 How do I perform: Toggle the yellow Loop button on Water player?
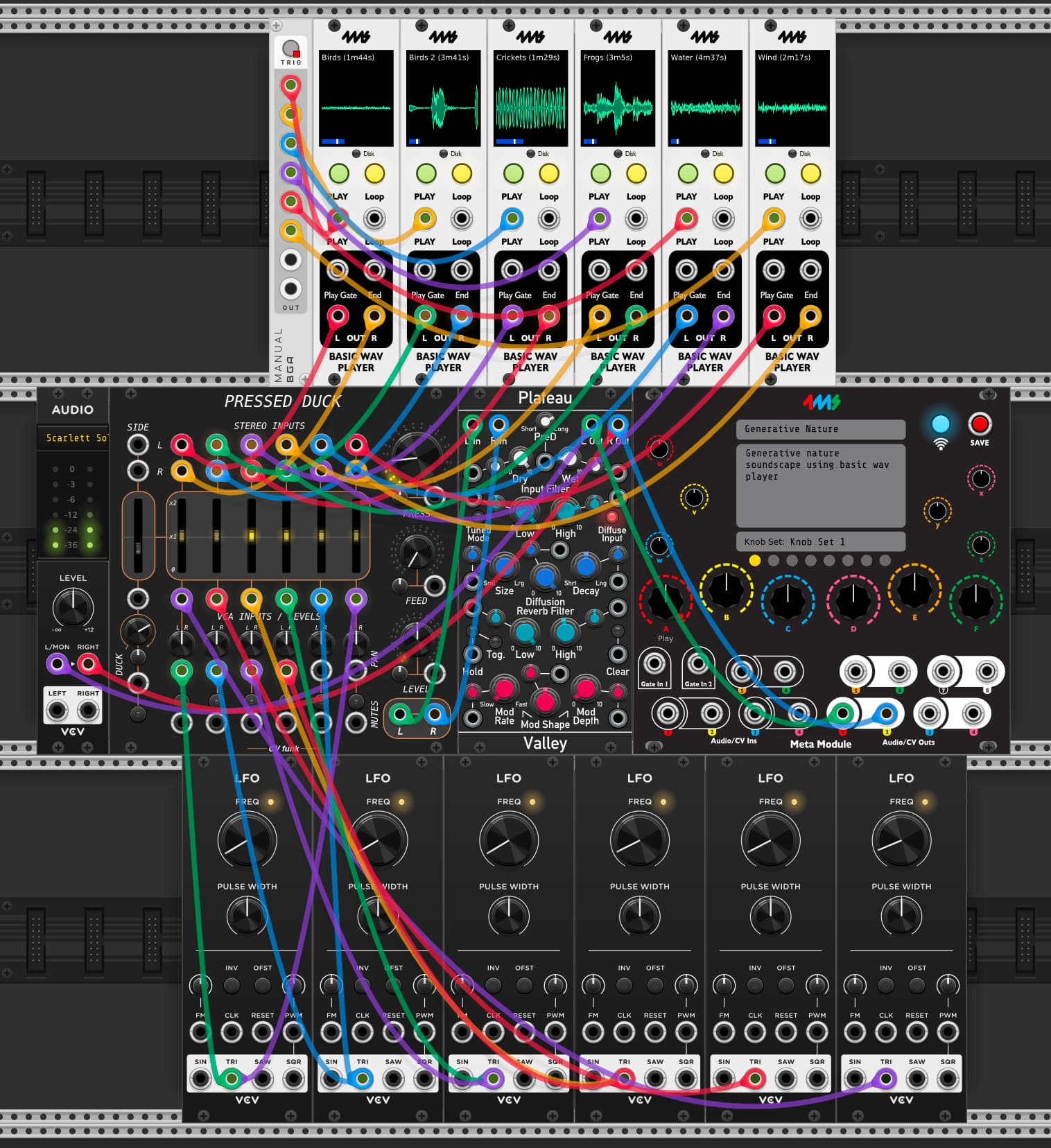tap(723, 173)
